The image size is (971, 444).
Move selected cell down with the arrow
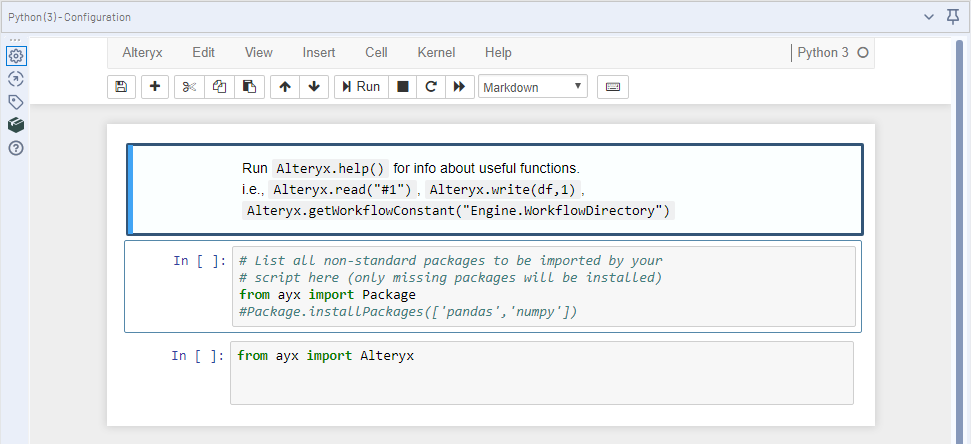[314, 87]
